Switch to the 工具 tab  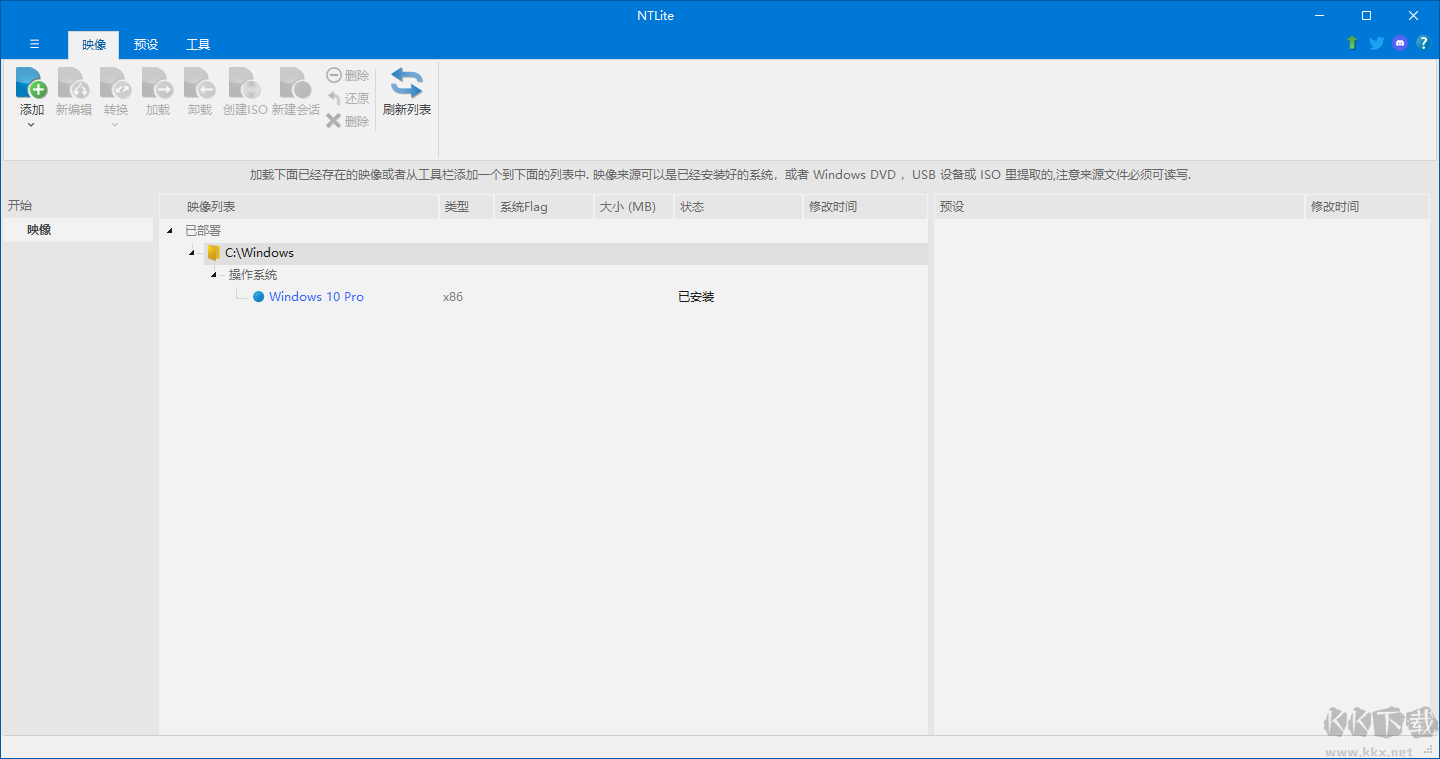(198, 45)
